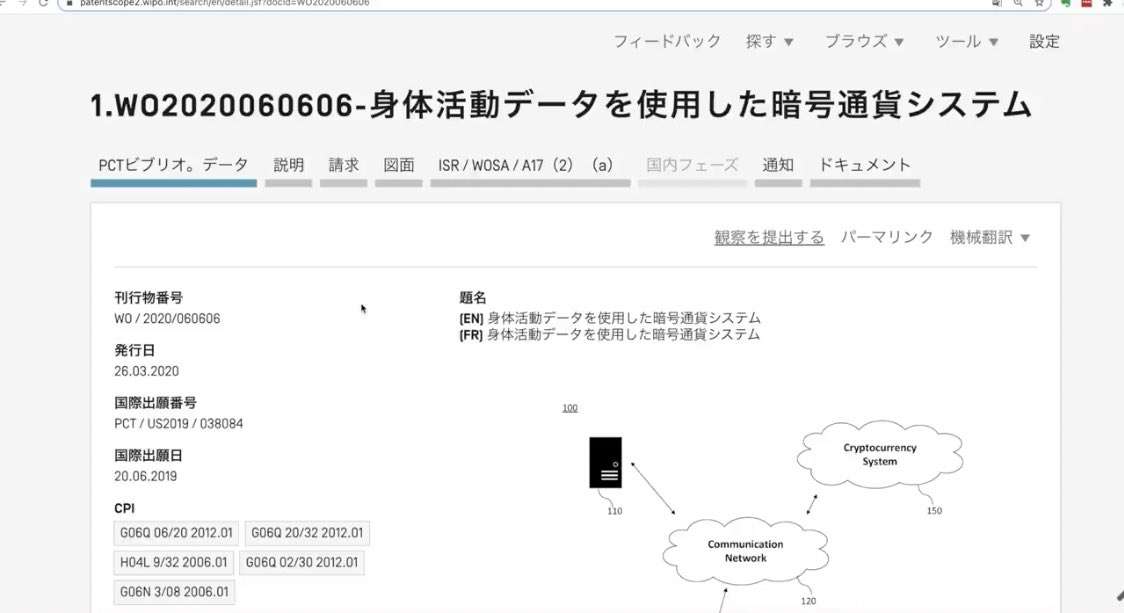Reload the page using the refresh icon
1124x613 pixels.
(x=42, y=3)
